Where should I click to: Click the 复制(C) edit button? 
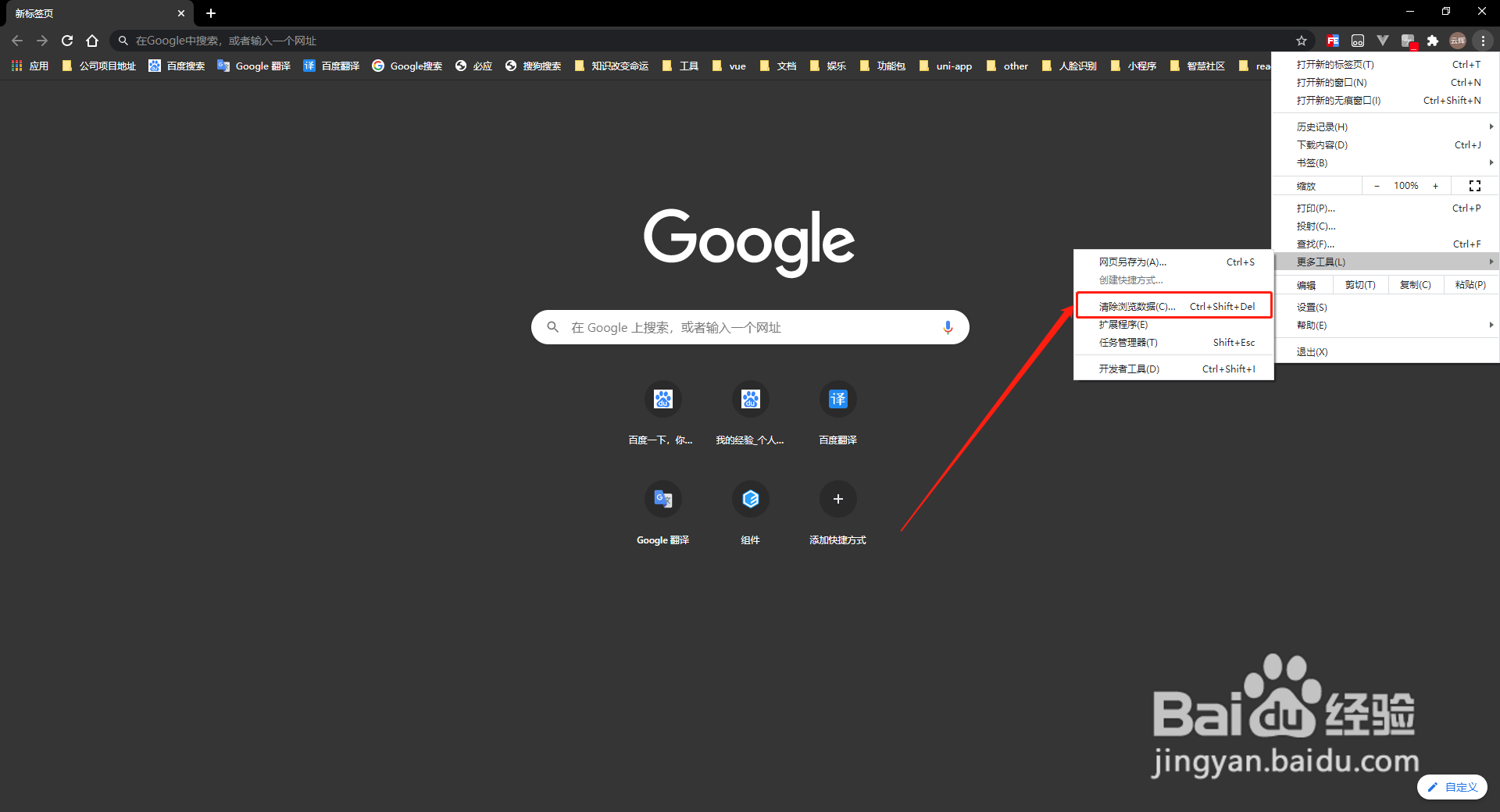coord(1416,285)
